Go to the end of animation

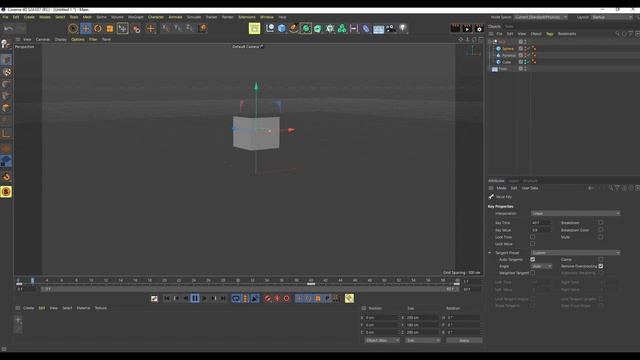point(223,298)
